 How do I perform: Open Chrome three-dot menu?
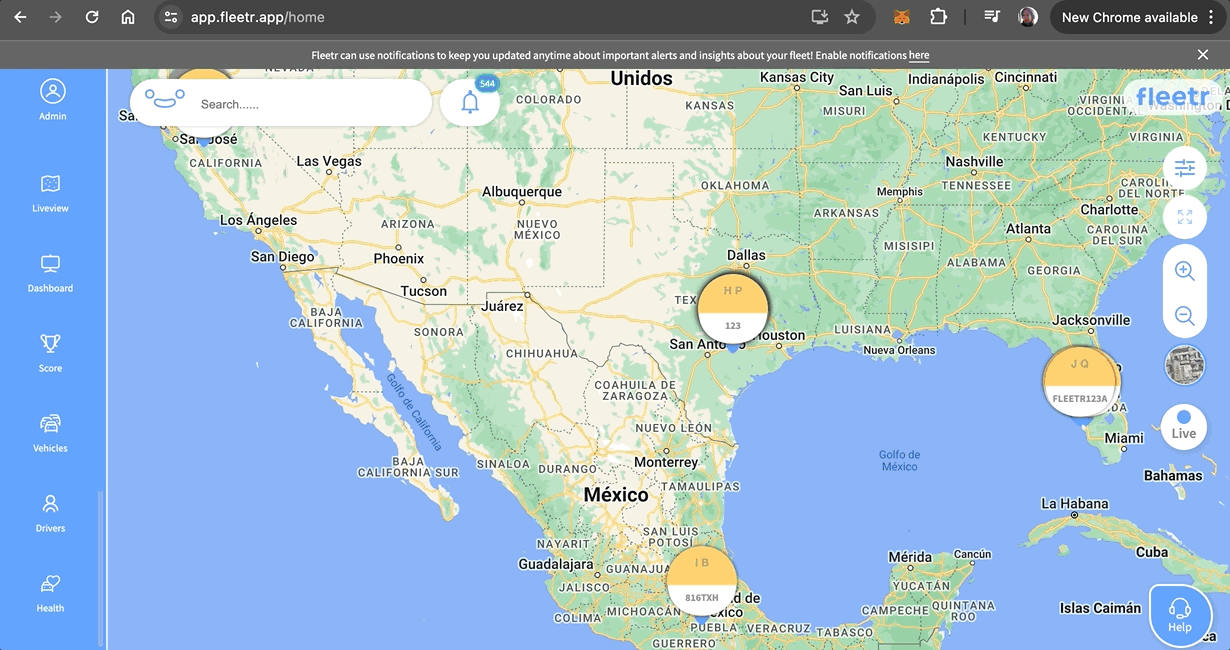1211,17
